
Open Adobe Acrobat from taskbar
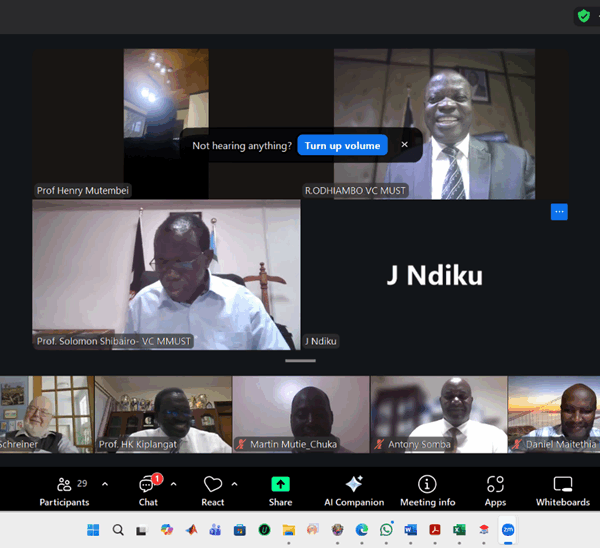435,530
